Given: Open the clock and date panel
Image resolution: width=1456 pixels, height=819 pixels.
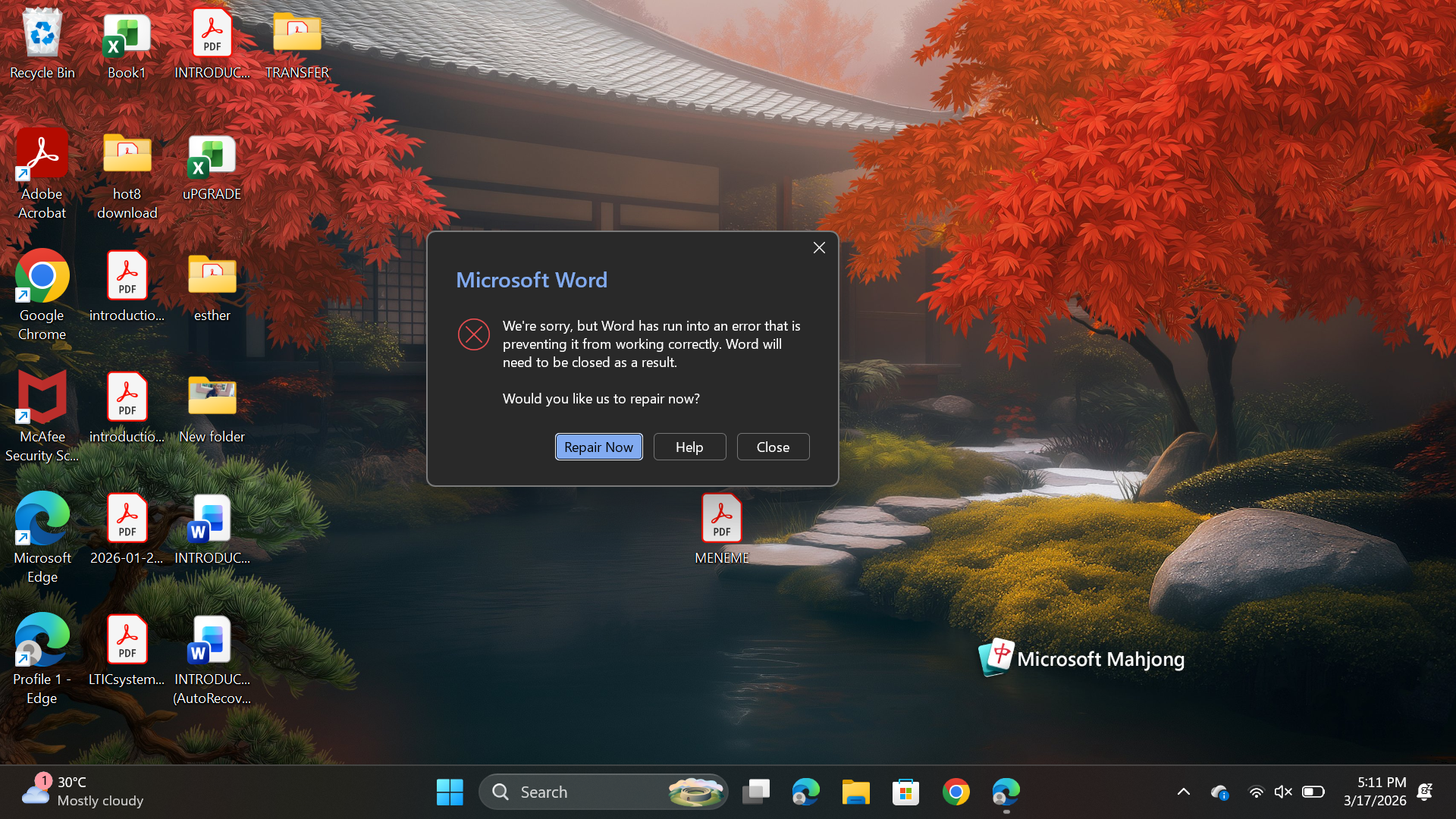Looking at the screenshot, I should [1374, 791].
